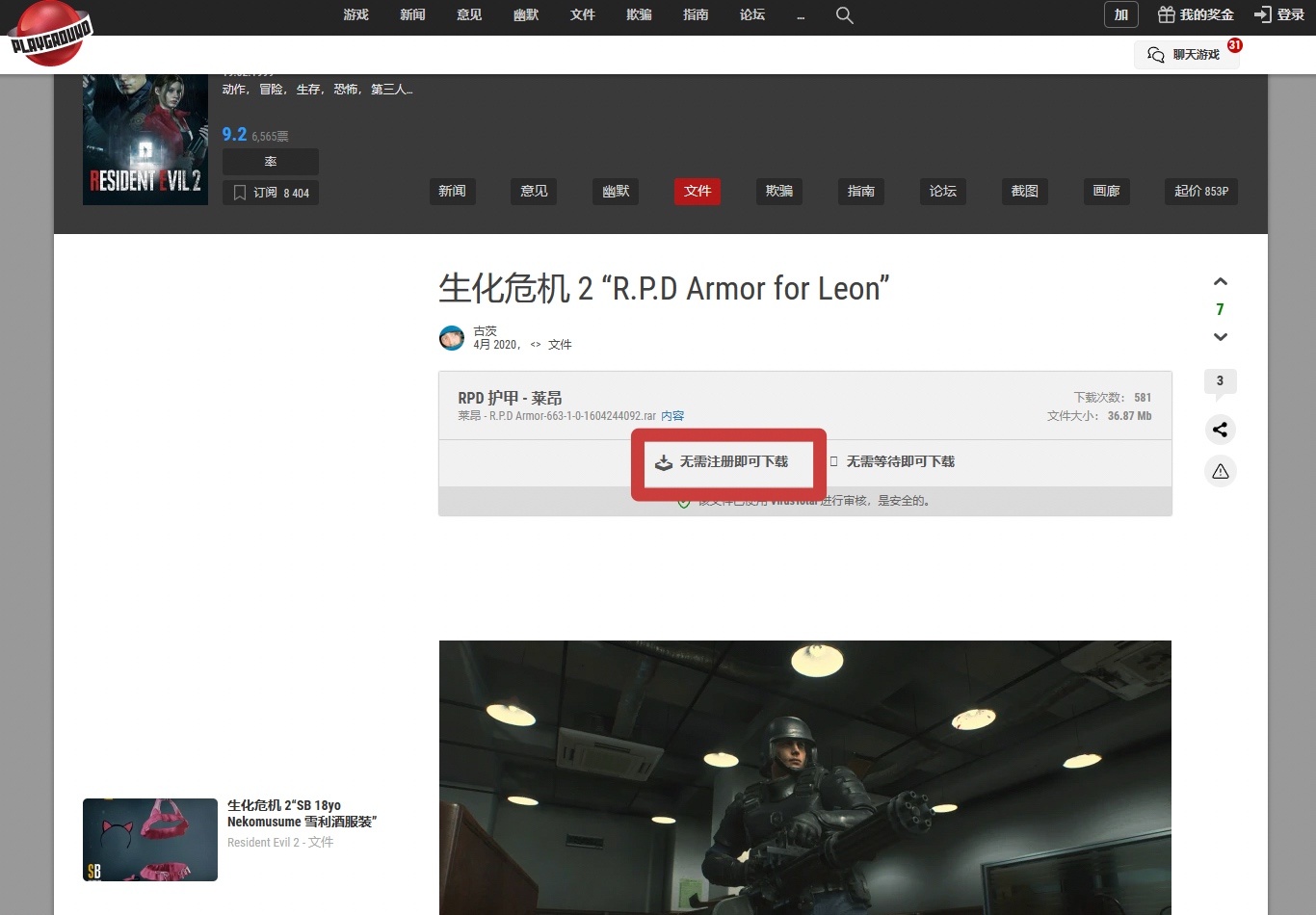The height and width of the screenshot is (915, 1316).
Task: Open the top bar 幽默 menu
Action: pyautogui.click(x=526, y=14)
